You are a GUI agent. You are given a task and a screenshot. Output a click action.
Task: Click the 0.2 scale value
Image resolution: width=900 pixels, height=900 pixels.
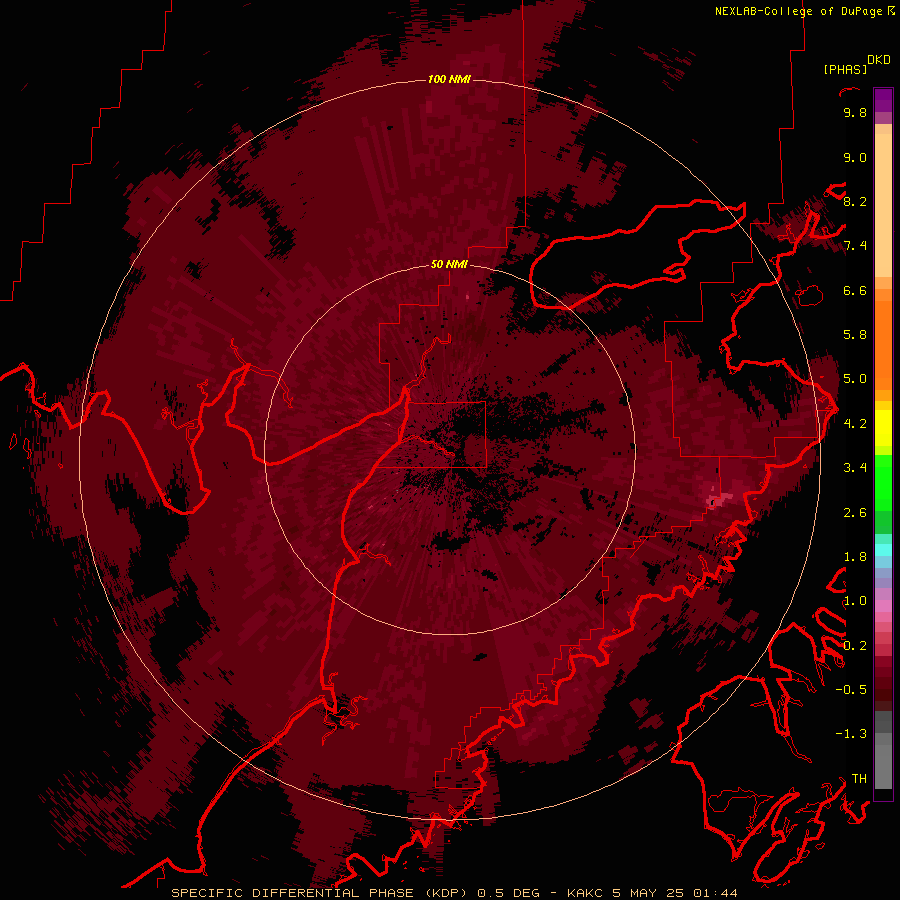click(x=855, y=646)
